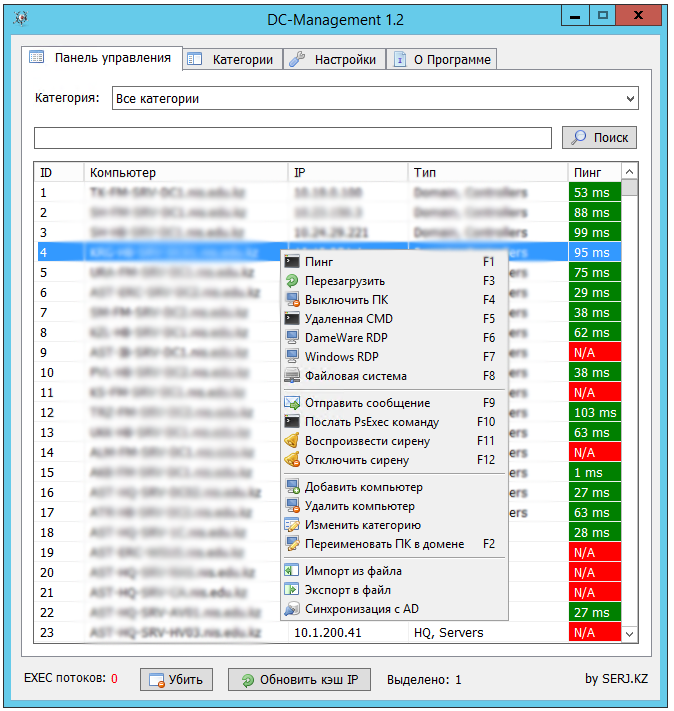The image size is (674, 711).
Task: Click into the search text field
Action: (x=292, y=138)
